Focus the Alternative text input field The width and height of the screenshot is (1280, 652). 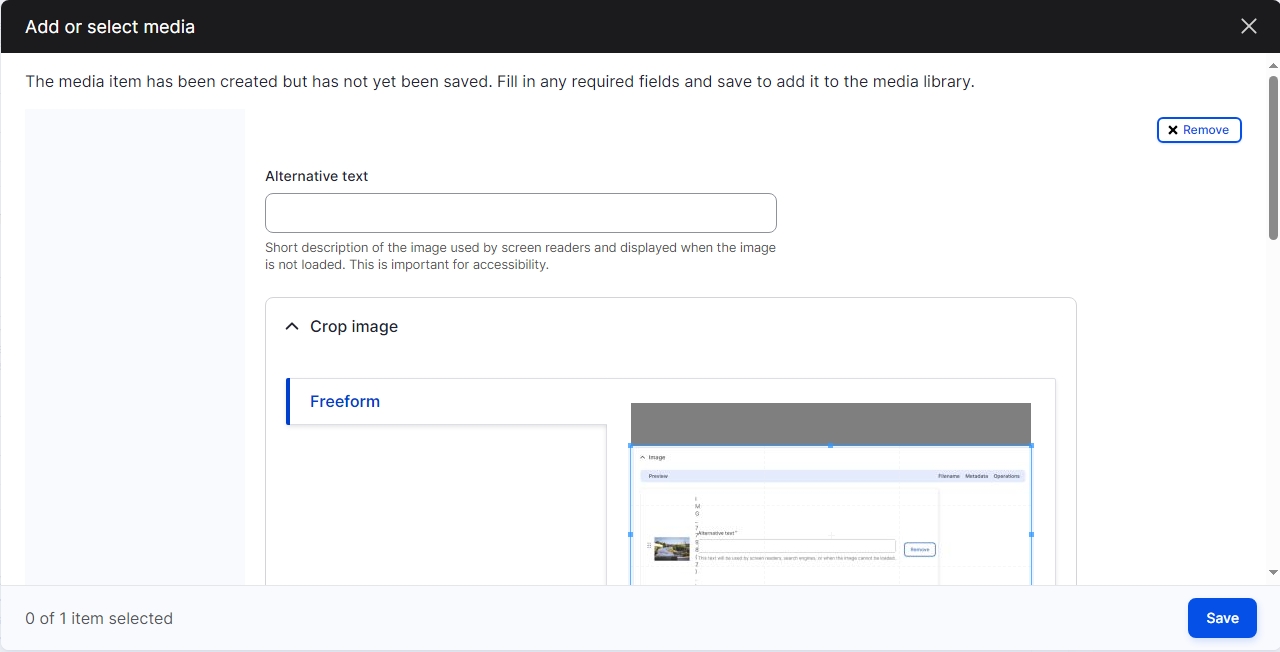[x=520, y=213]
